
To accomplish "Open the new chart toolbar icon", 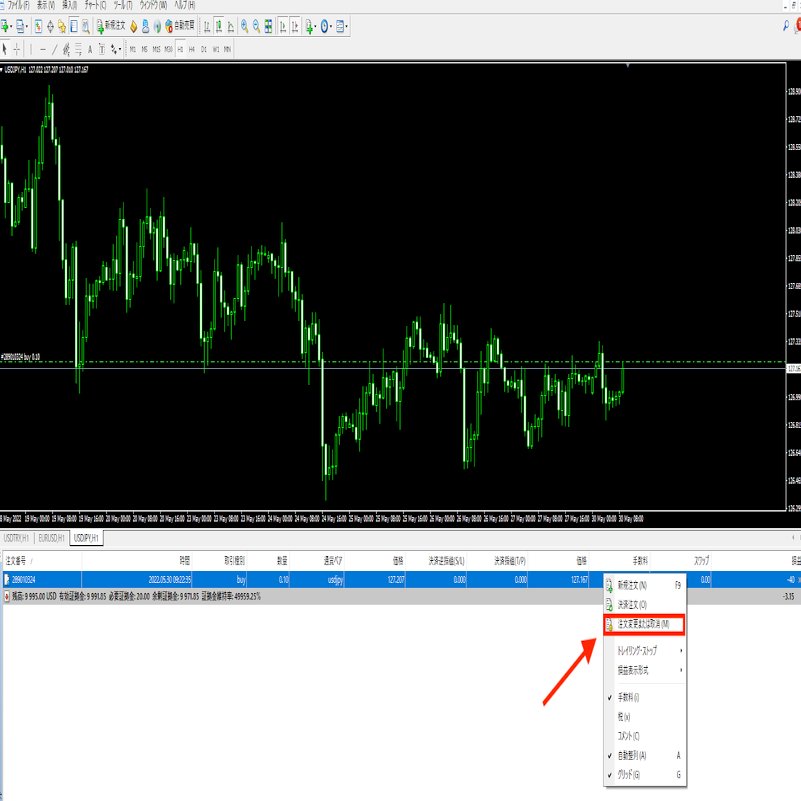I will (x=6, y=26).
